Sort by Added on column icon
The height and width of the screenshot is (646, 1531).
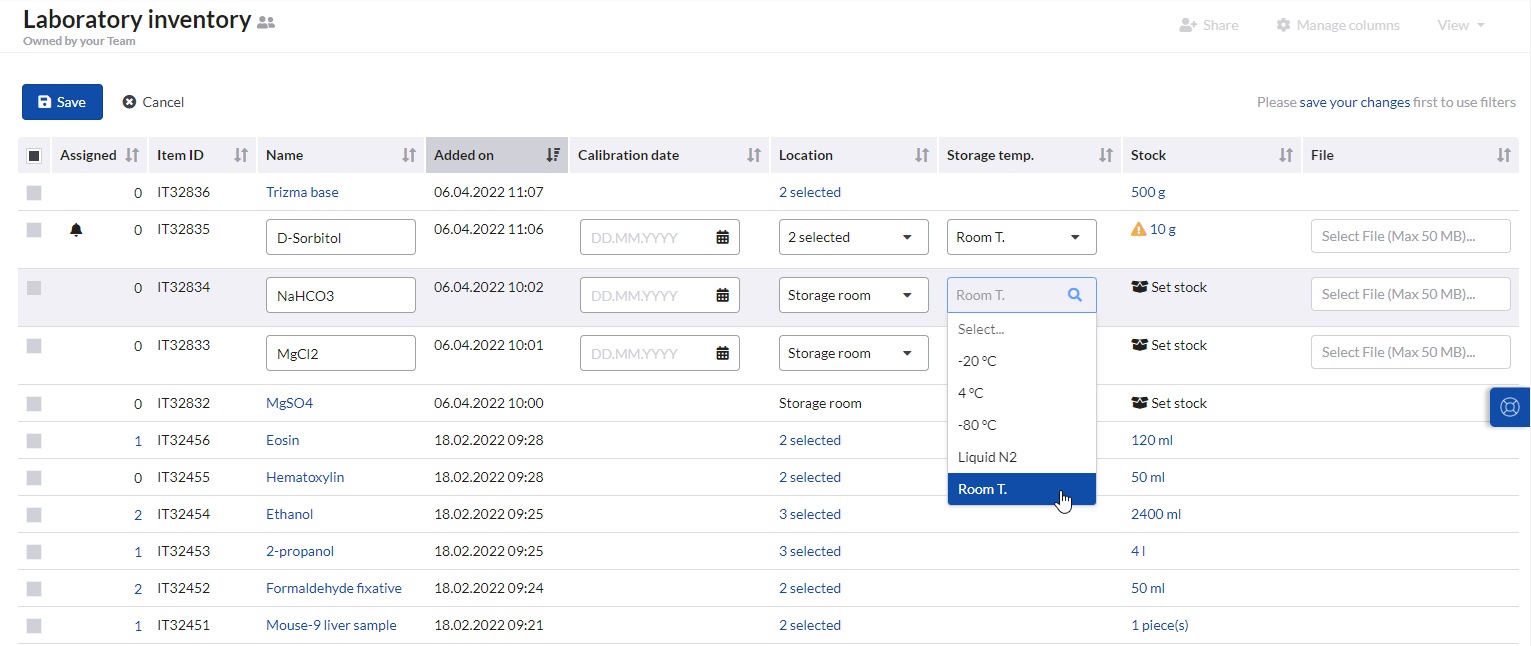tap(552, 155)
